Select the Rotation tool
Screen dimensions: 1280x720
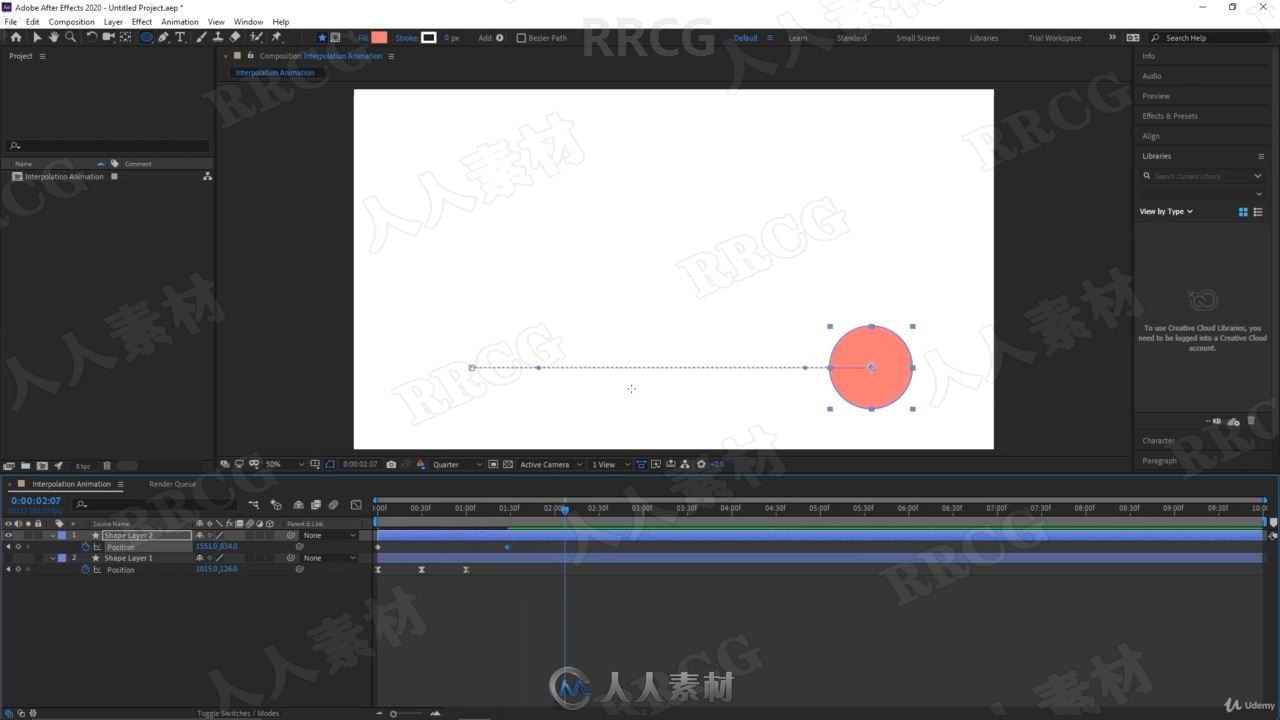coord(92,37)
